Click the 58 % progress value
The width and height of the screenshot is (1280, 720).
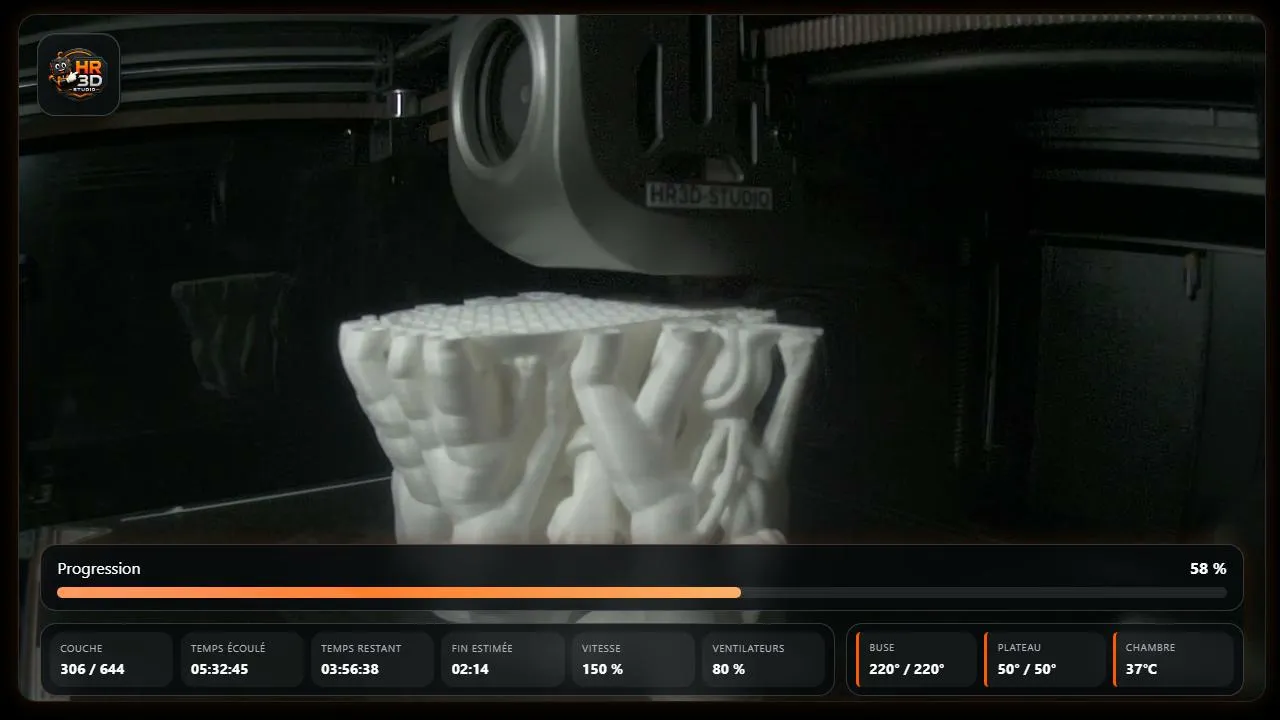click(x=1208, y=568)
